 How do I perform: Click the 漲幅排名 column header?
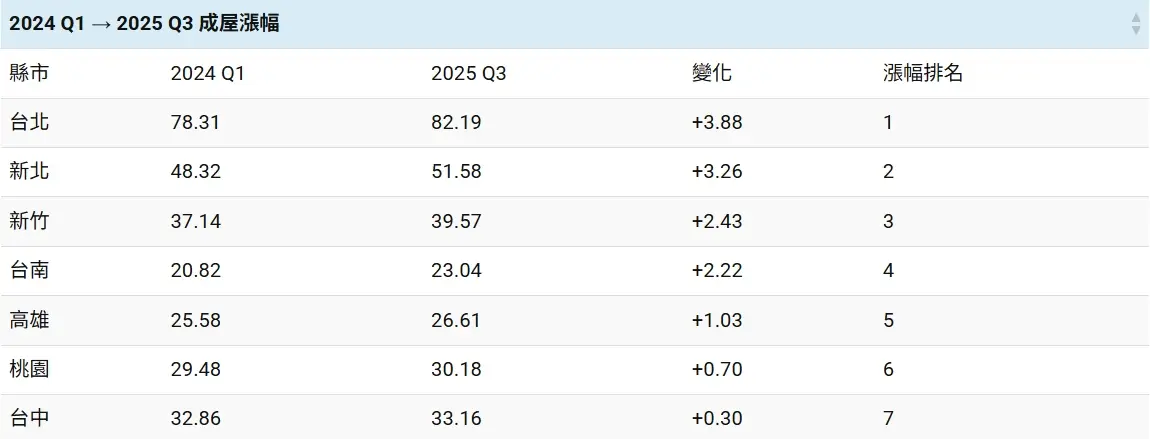(922, 73)
